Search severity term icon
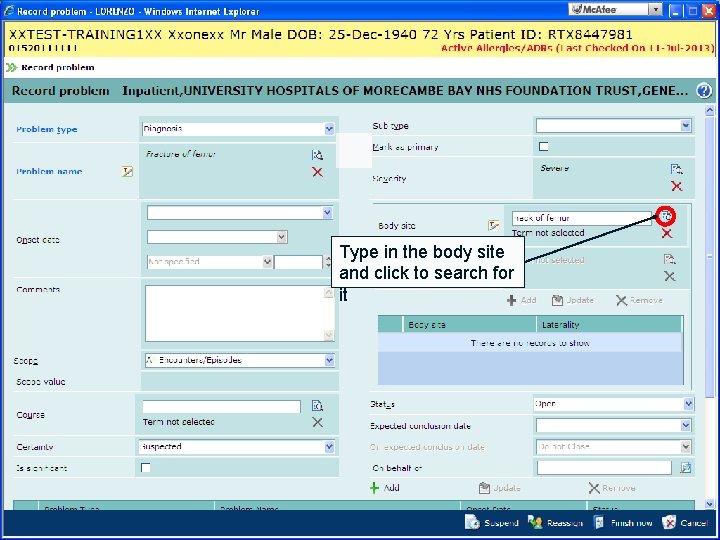Screen dimensions: 720x540 [x=676, y=169]
